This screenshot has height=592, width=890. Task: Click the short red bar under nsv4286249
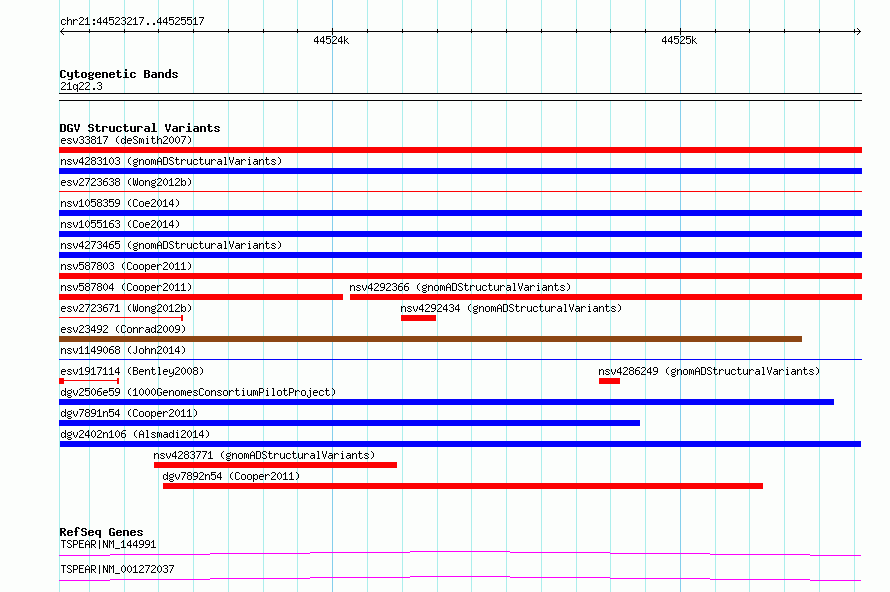coord(609,381)
